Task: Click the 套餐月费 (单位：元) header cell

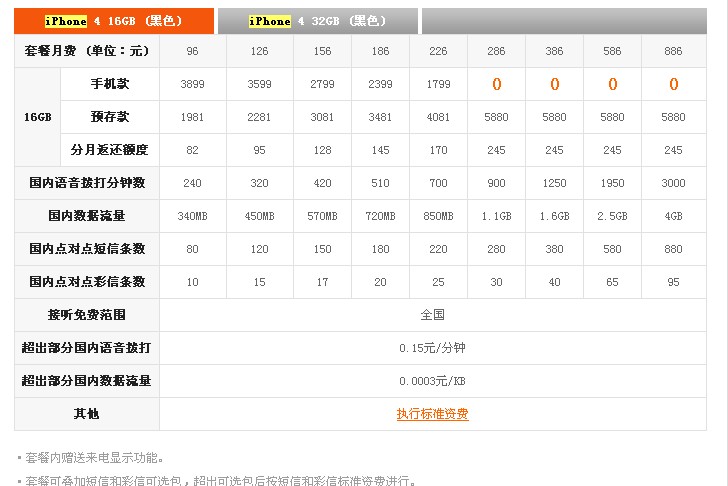Action: [87, 51]
